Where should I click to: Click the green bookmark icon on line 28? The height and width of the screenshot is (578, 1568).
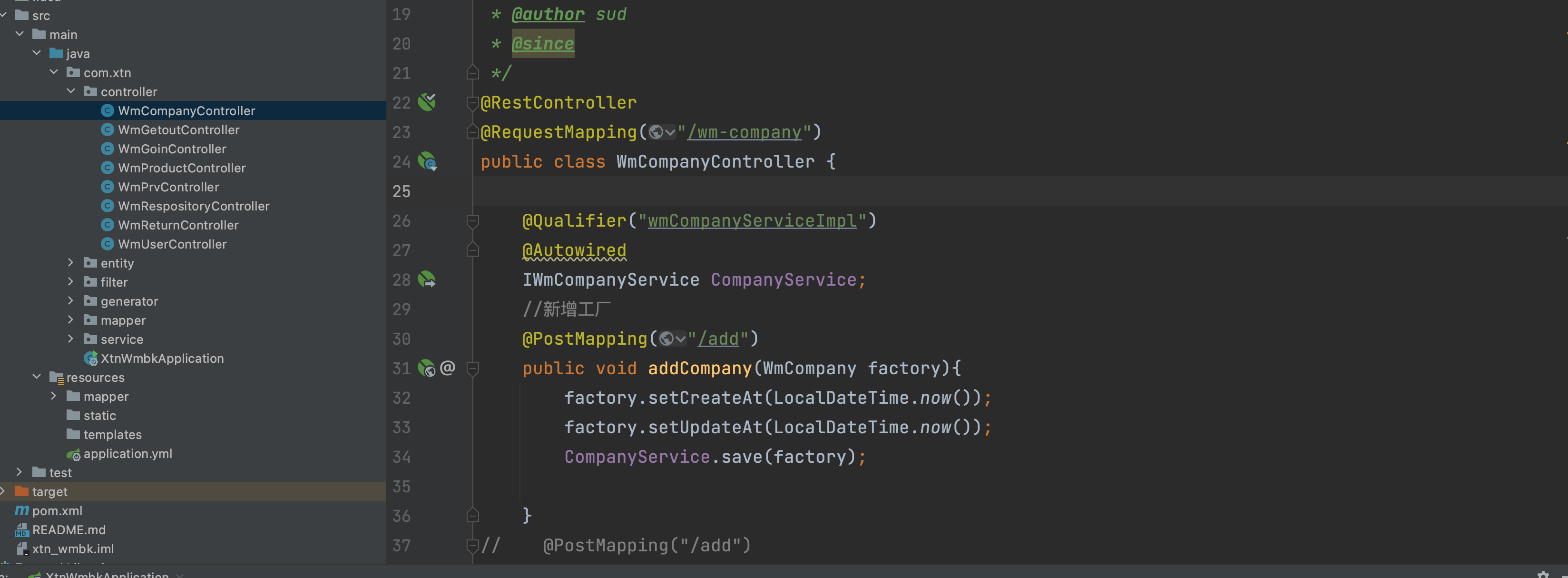427,279
